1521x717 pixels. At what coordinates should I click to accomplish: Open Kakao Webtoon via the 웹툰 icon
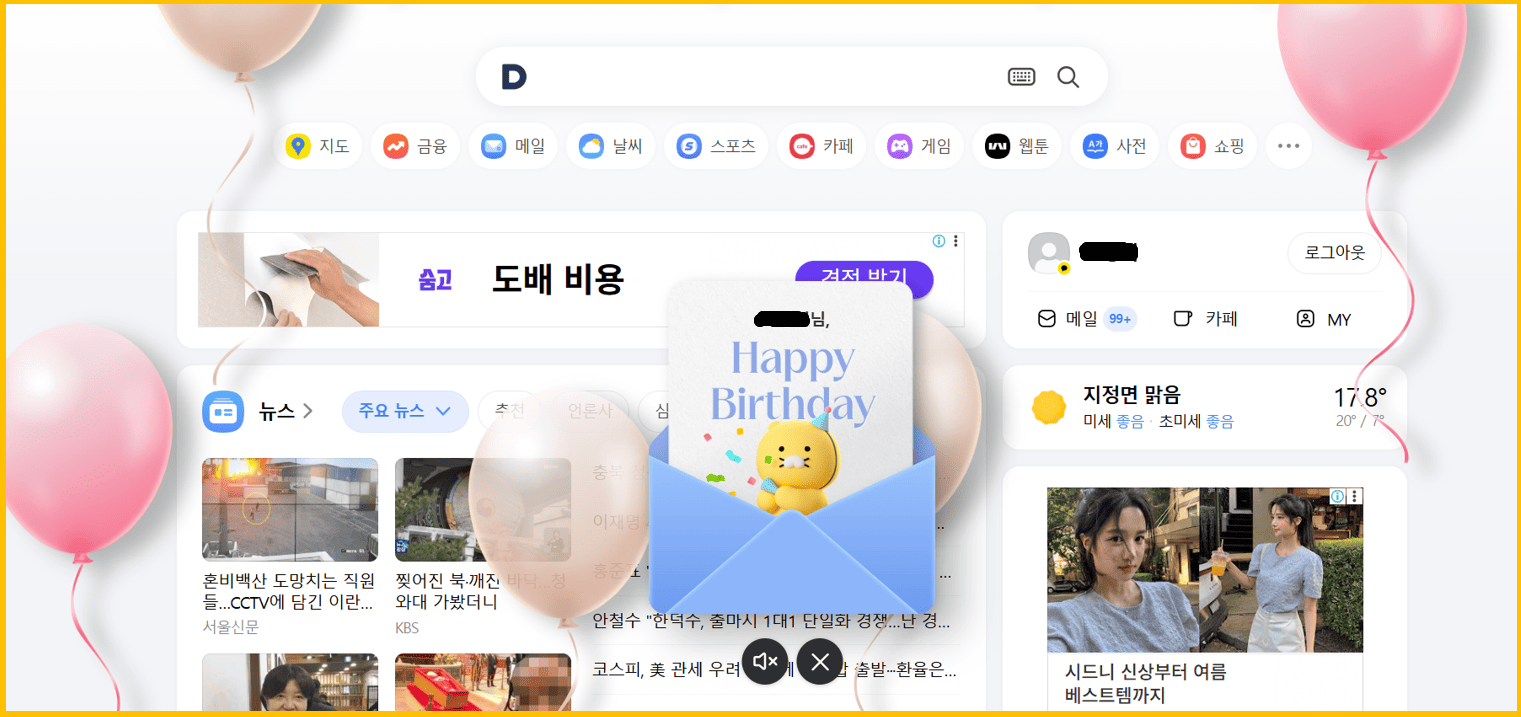click(1016, 145)
